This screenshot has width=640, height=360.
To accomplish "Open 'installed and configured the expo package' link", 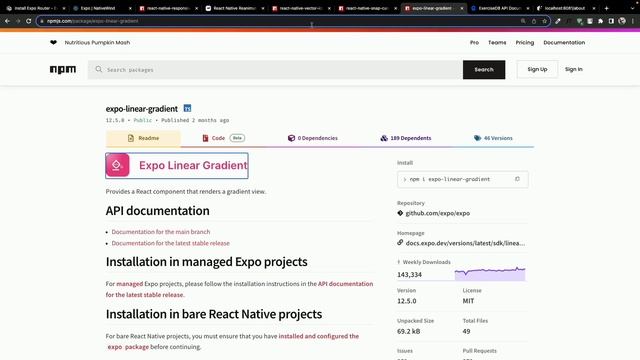I will pyautogui.click(x=233, y=342).
